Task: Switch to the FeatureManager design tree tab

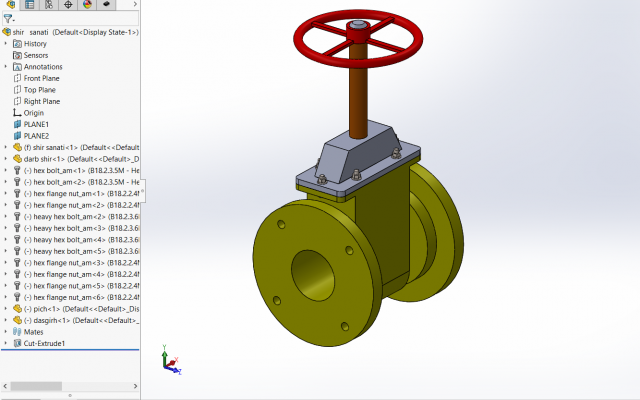Action: (10, 5)
